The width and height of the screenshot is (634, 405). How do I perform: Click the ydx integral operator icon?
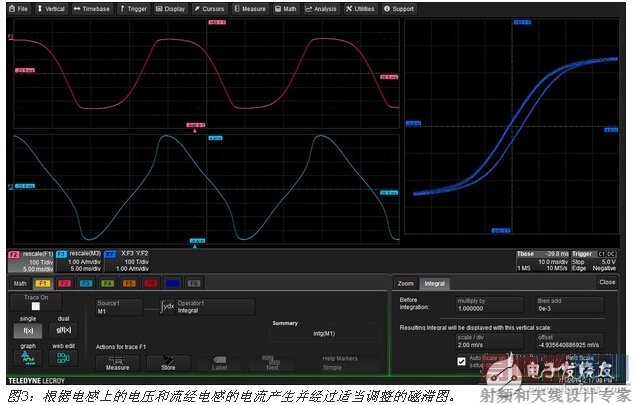(167, 307)
